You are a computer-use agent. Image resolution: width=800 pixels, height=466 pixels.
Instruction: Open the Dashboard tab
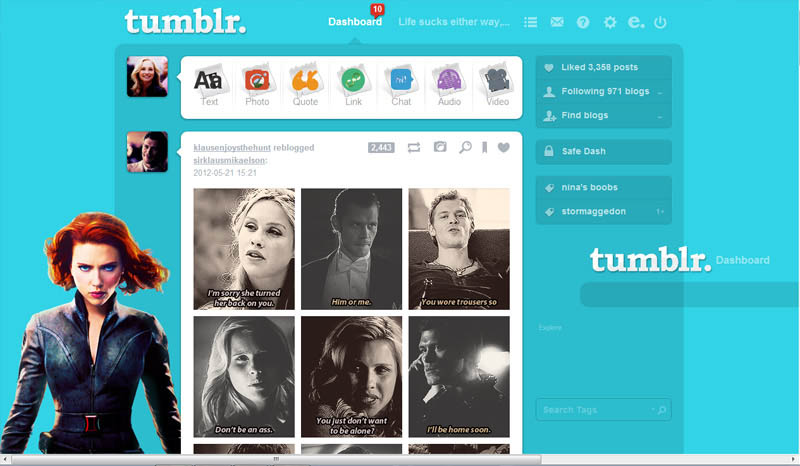coord(355,22)
